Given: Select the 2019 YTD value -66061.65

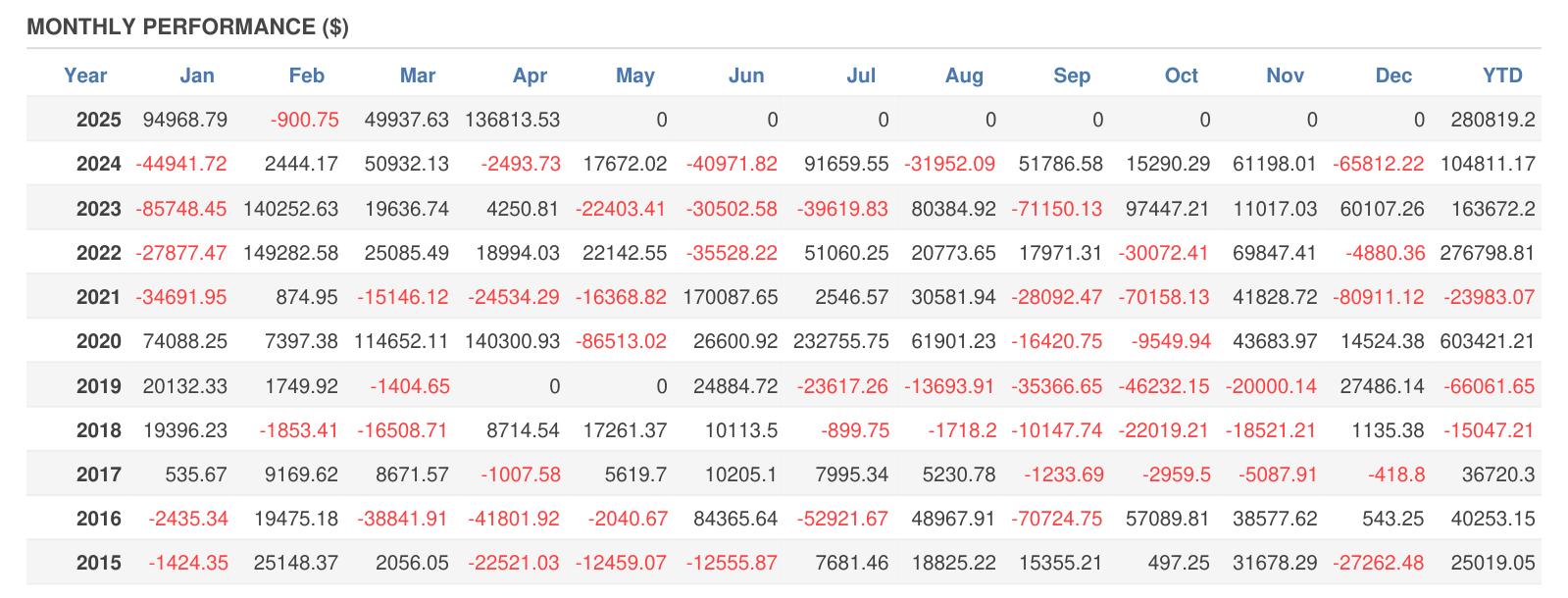Looking at the screenshot, I should tap(1488, 386).
